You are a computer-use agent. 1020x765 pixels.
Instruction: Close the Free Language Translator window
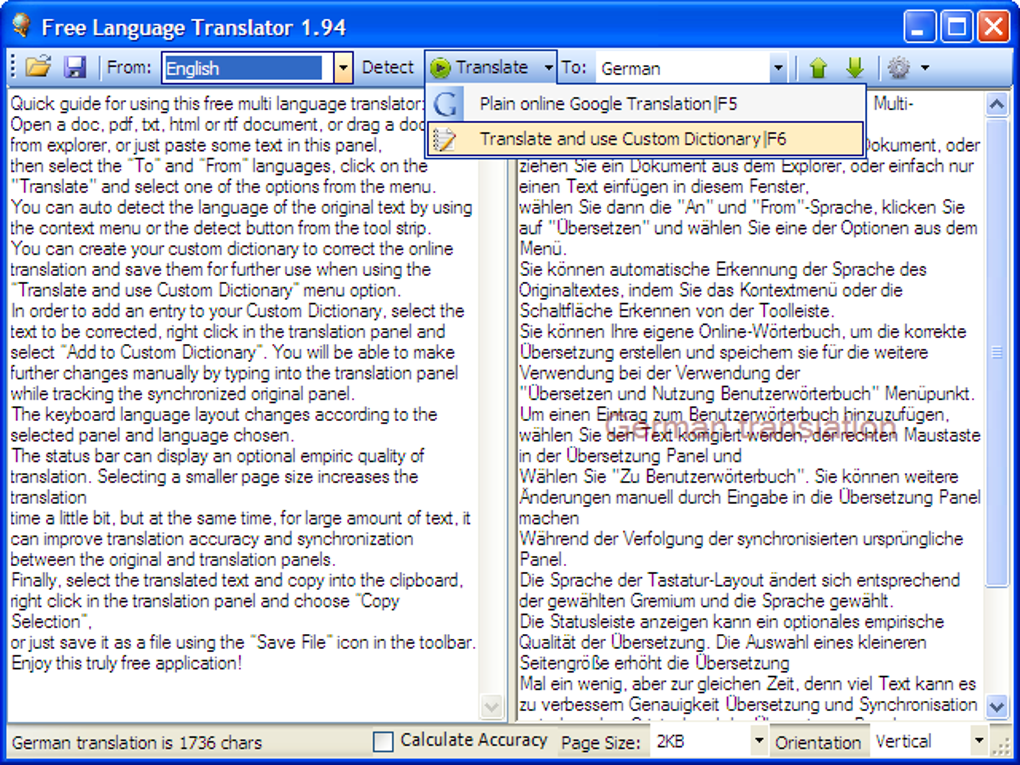point(993,27)
